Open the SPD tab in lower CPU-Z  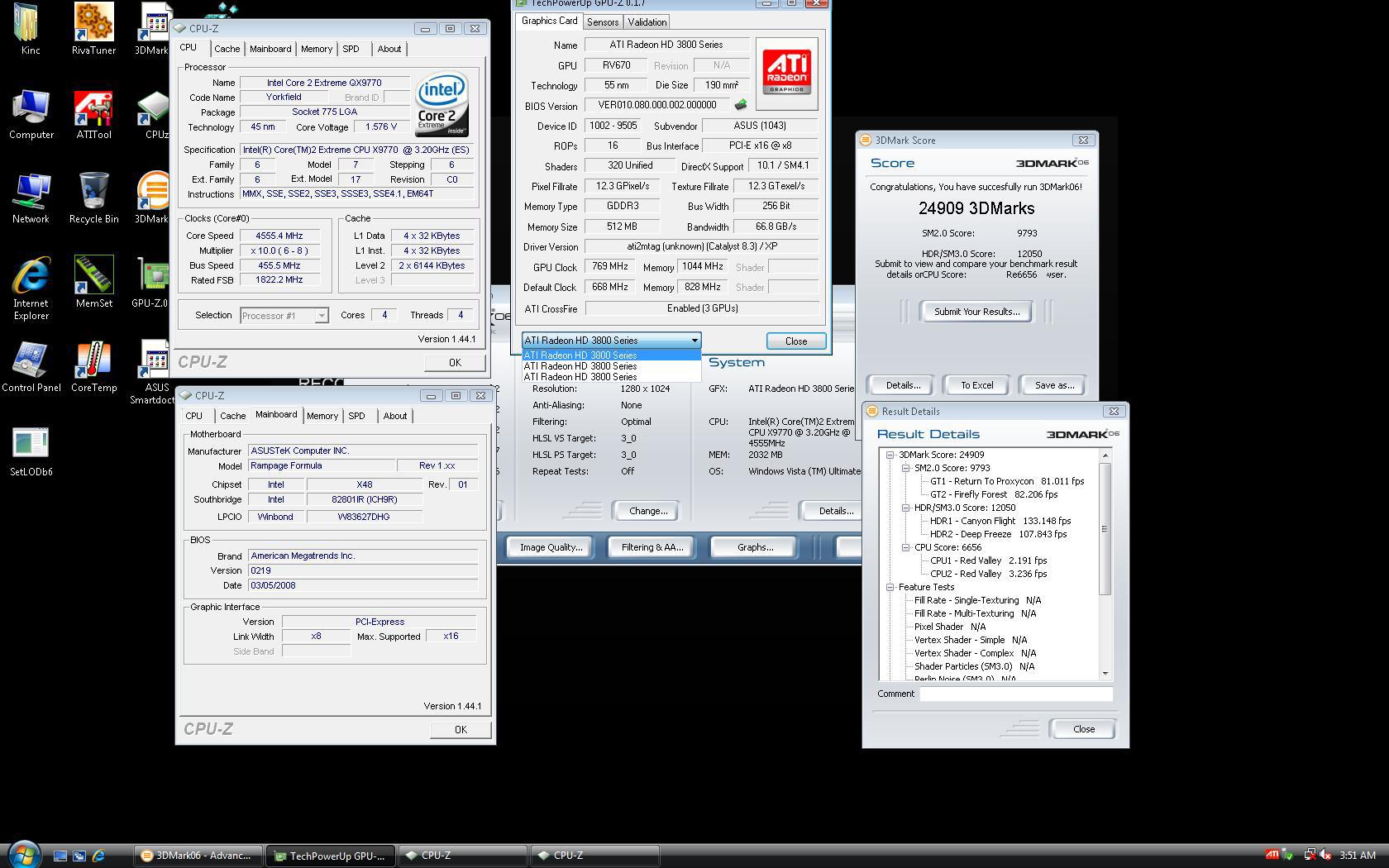click(x=356, y=416)
